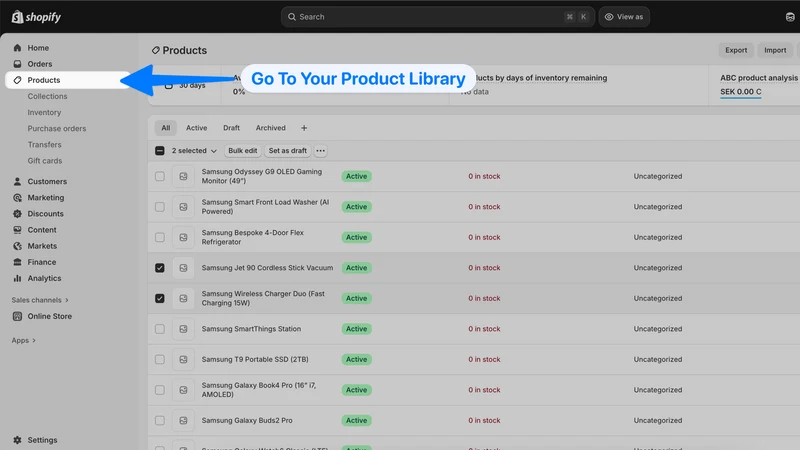Check Samsung SmartThings Station checkbox
This screenshot has height=450, width=800.
[x=160, y=329]
